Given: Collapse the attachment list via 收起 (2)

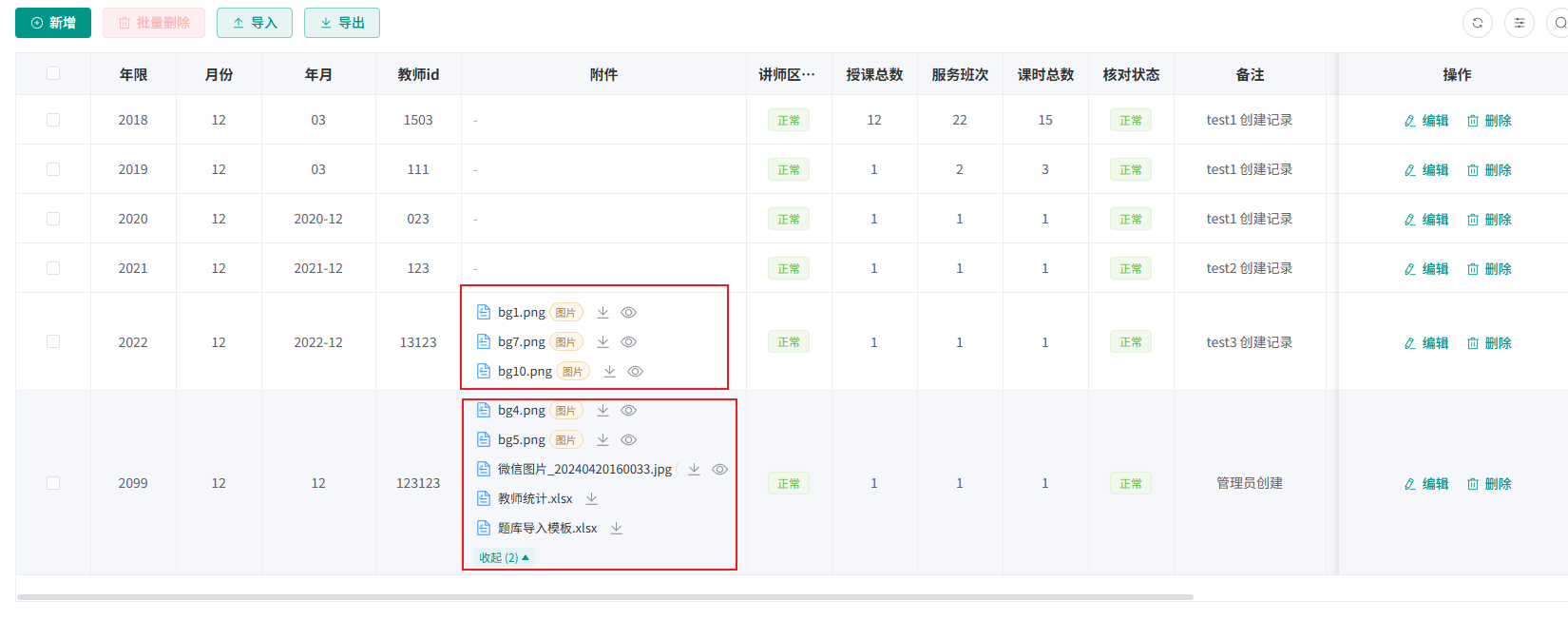Looking at the screenshot, I should [504, 557].
